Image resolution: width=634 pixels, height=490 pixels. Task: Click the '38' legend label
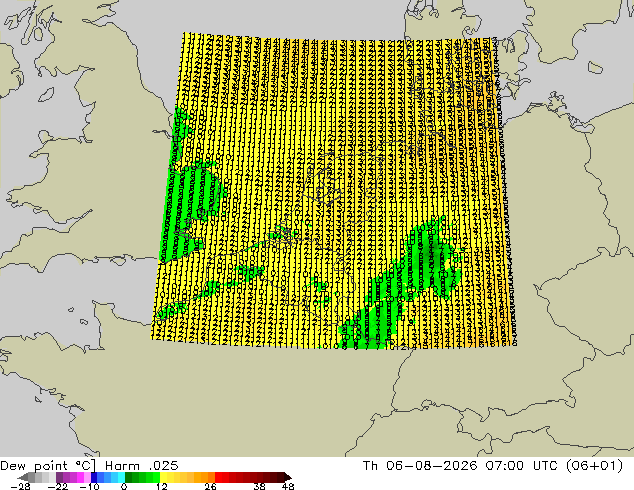click(260, 486)
